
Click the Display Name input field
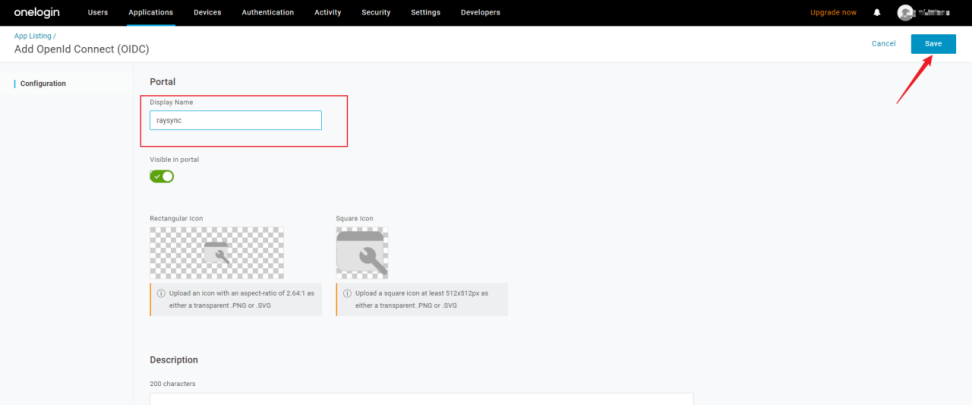tap(235, 120)
